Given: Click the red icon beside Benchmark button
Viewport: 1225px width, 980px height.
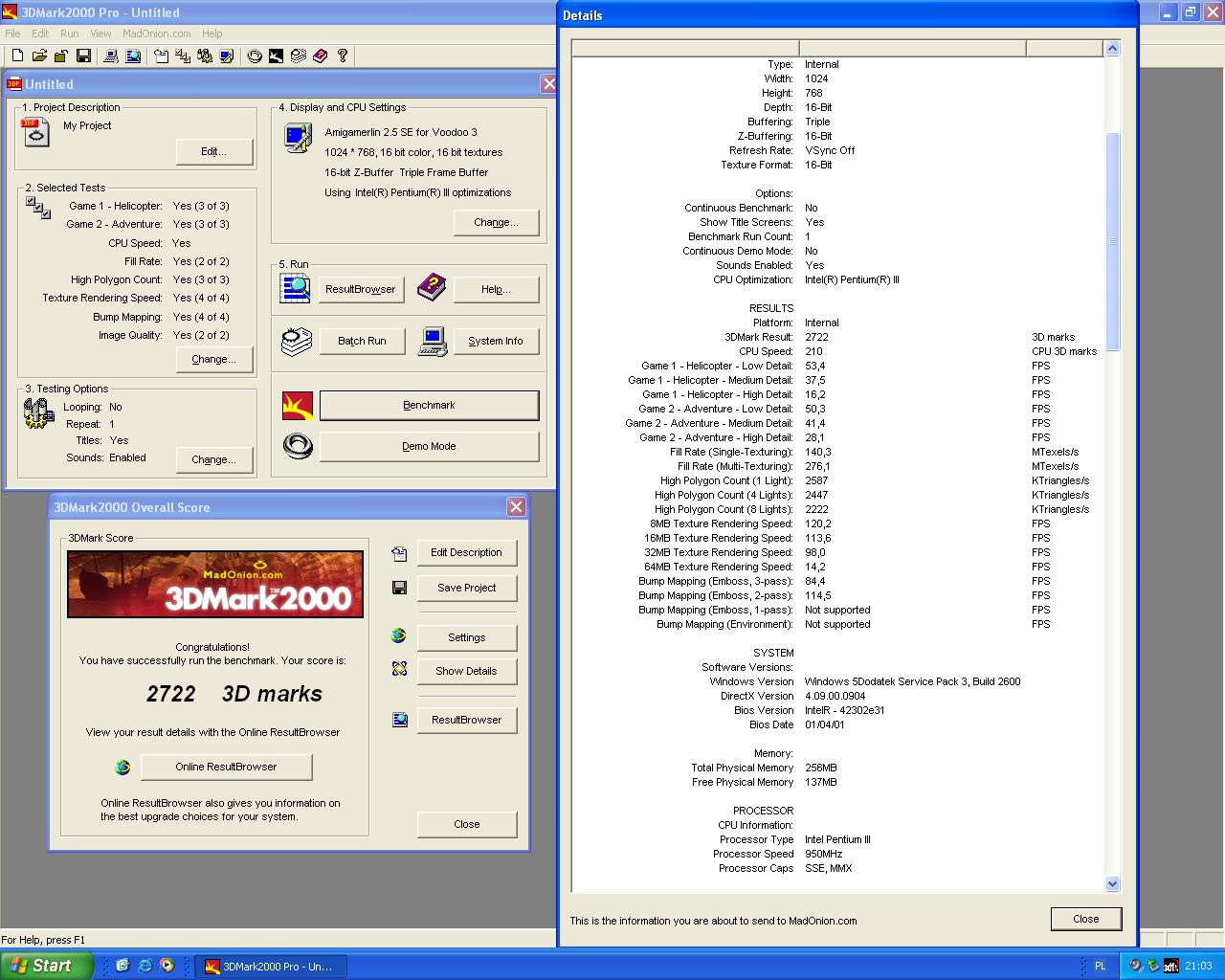Looking at the screenshot, I should click(x=298, y=406).
